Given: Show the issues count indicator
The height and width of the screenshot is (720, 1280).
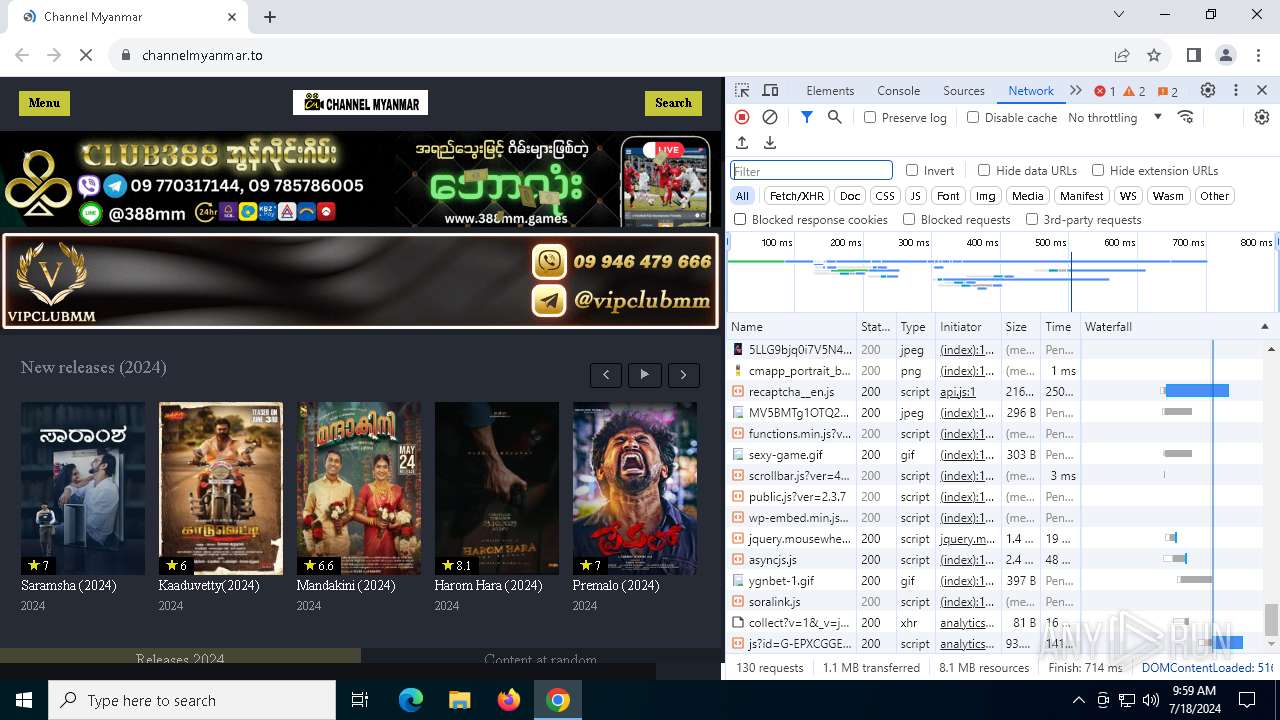Looking at the screenshot, I should click(1168, 91).
